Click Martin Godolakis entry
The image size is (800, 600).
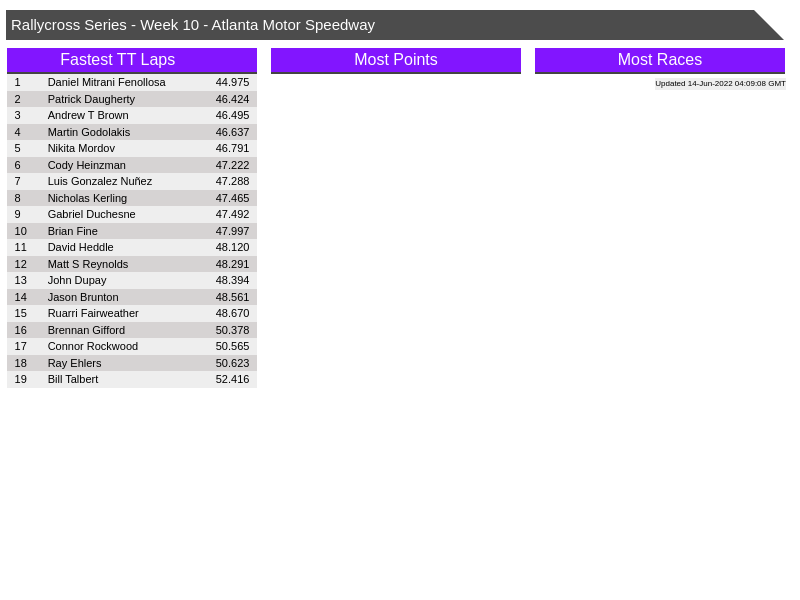(x=89, y=132)
